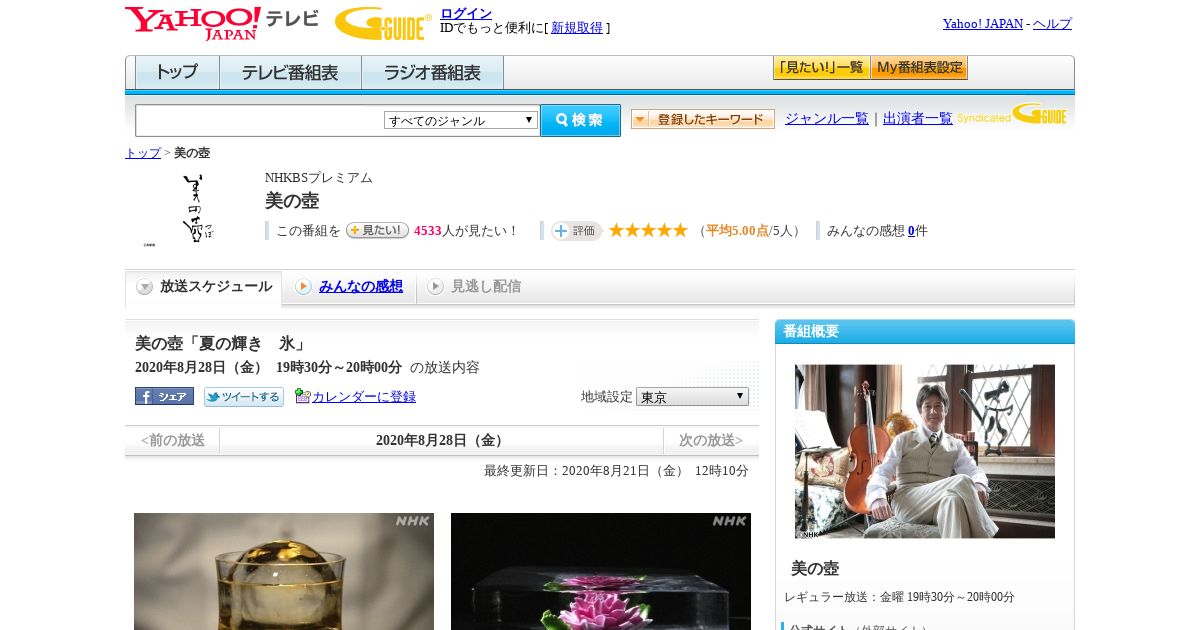Open the テレビ番組表 tab

point(290,73)
